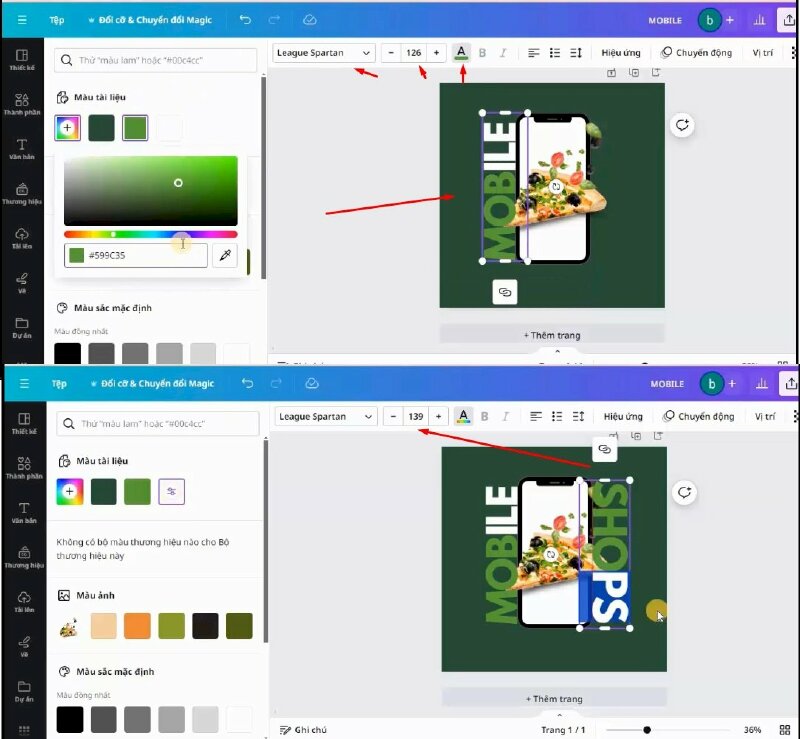Viewport: 800px width, 739px height.
Task: Open line spacing icon in toolbar with size 139
Action: [578, 416]
